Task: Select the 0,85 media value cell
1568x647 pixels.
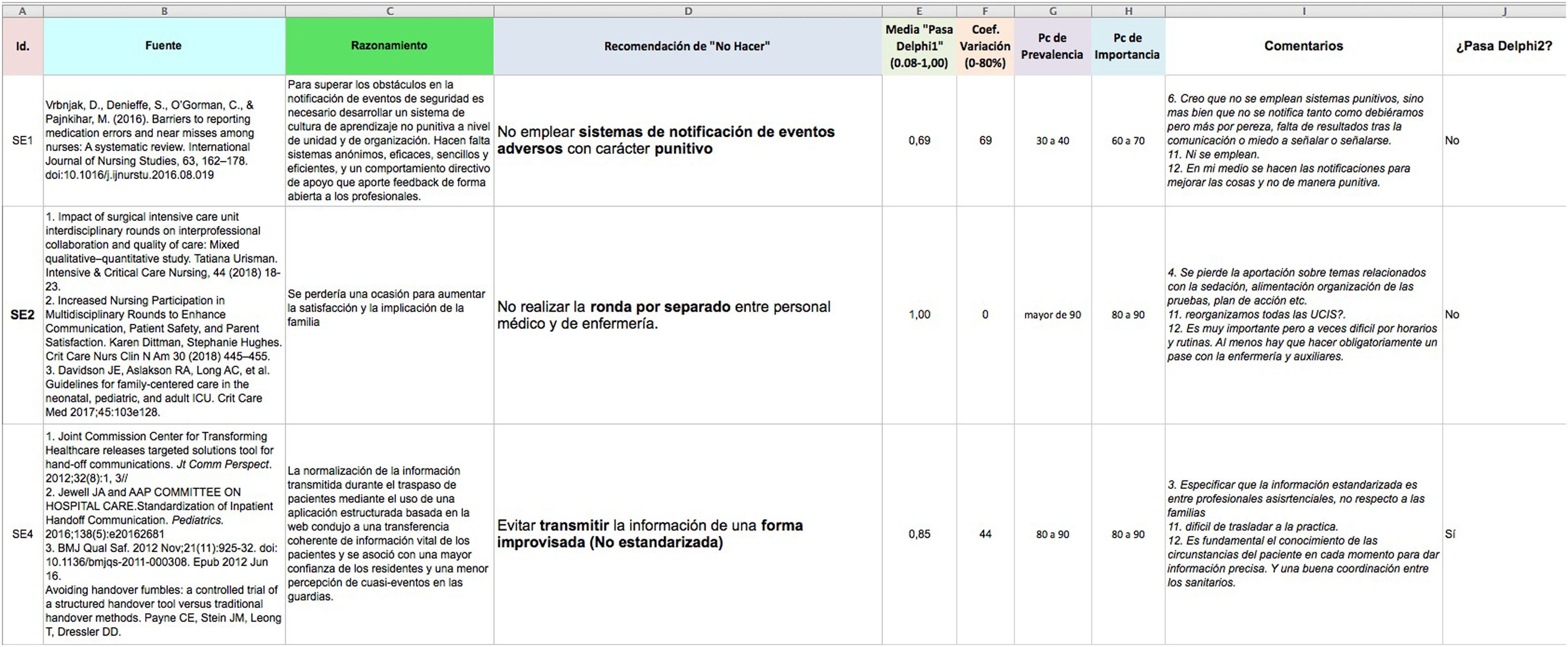Action: [x=919, y=534]
